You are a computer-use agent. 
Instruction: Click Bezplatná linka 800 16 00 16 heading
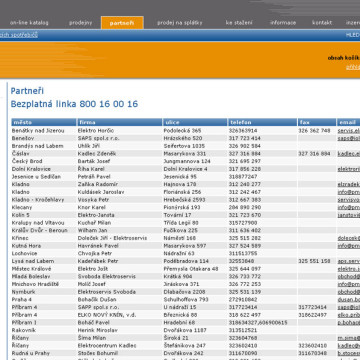click(x=74, y=104)
